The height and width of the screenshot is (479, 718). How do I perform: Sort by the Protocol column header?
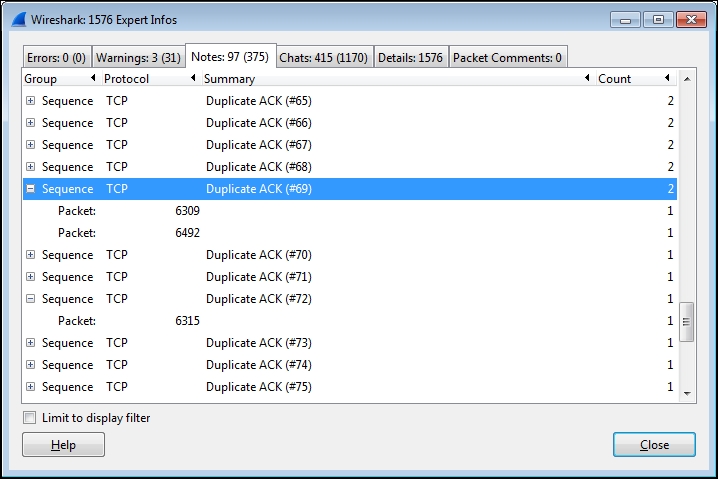point(151,79)
